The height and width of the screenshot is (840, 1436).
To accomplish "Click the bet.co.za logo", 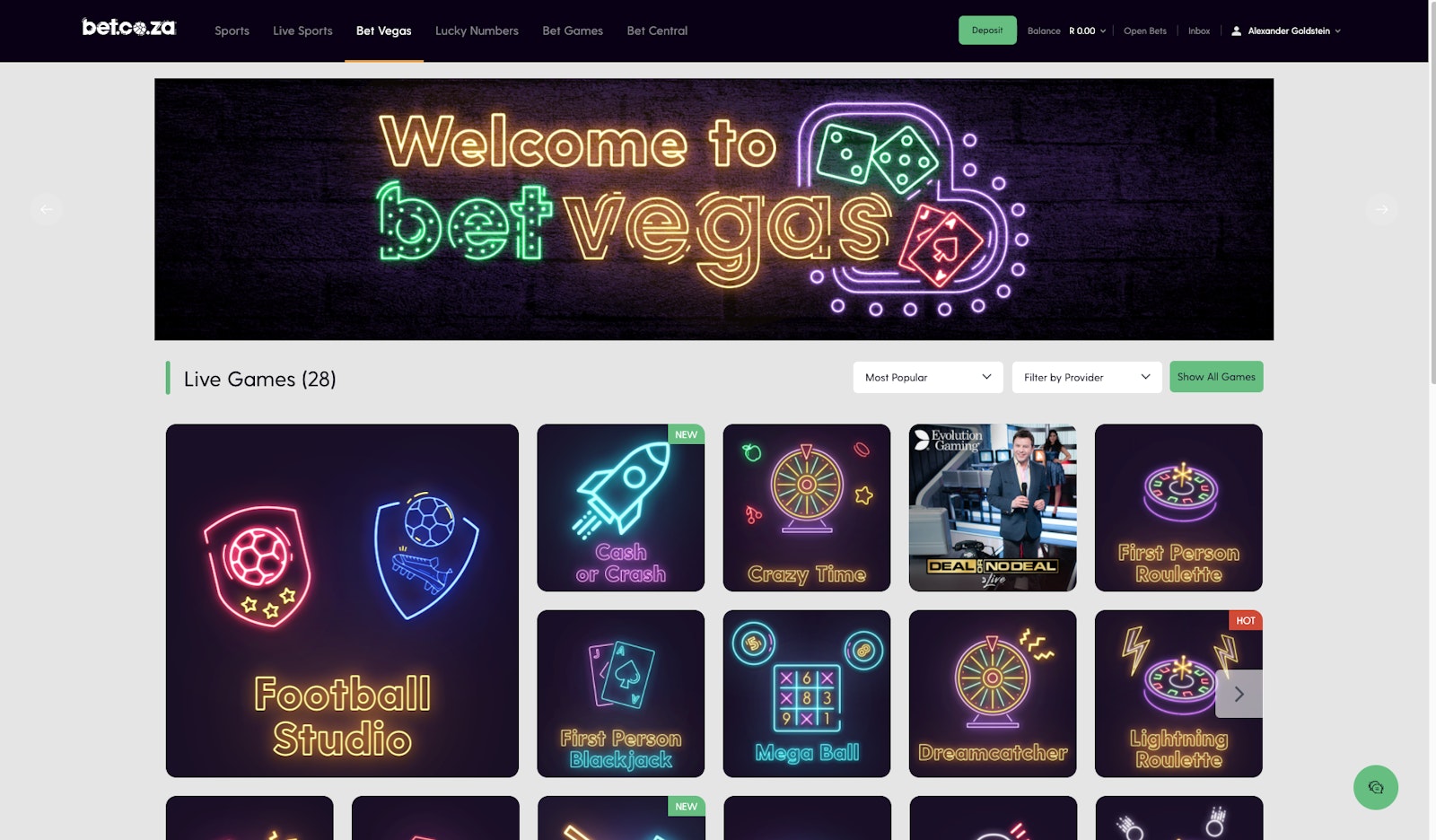I will pos(129,28).
